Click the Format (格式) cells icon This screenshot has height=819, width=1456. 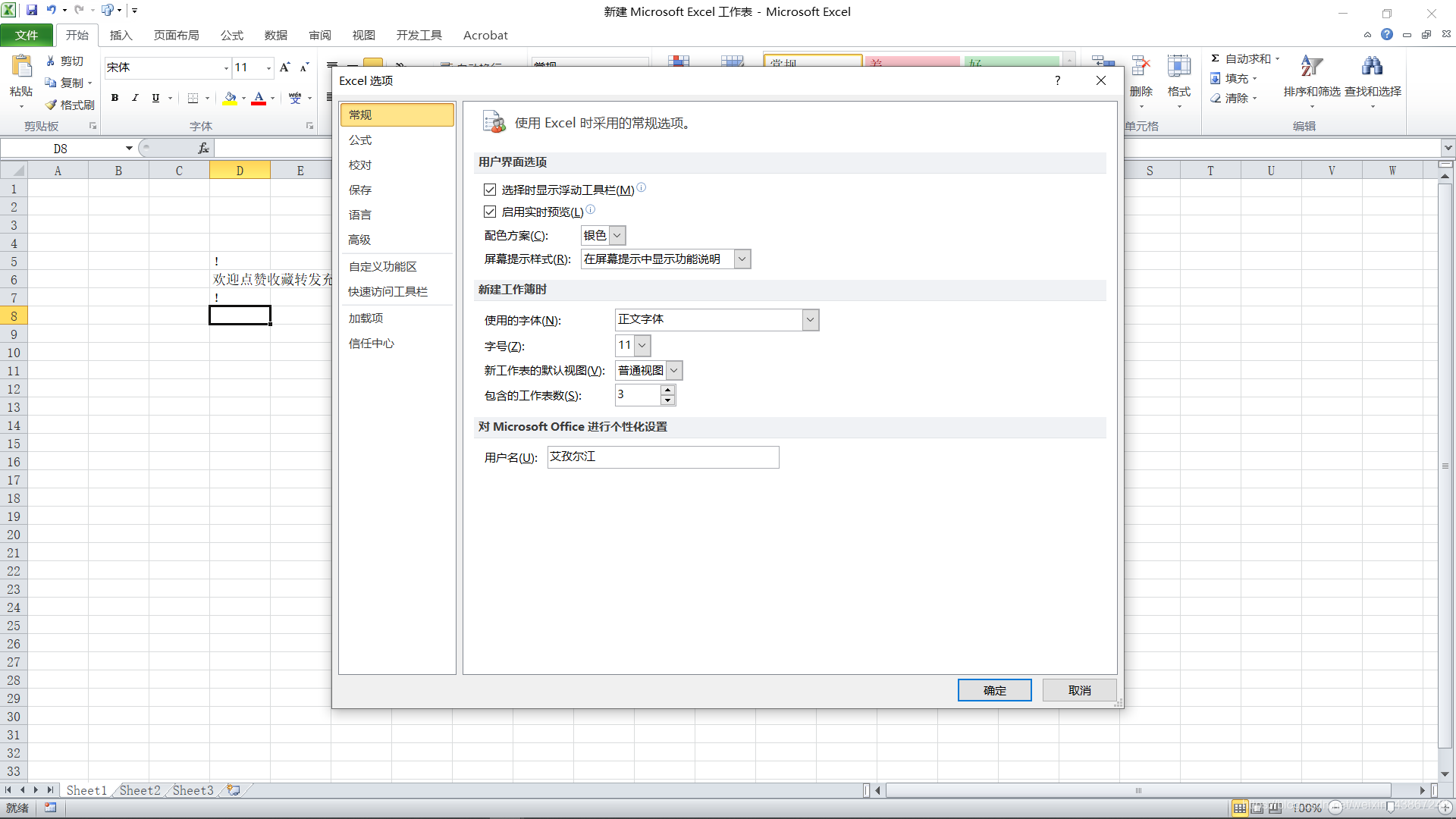tap(1178, 67)
